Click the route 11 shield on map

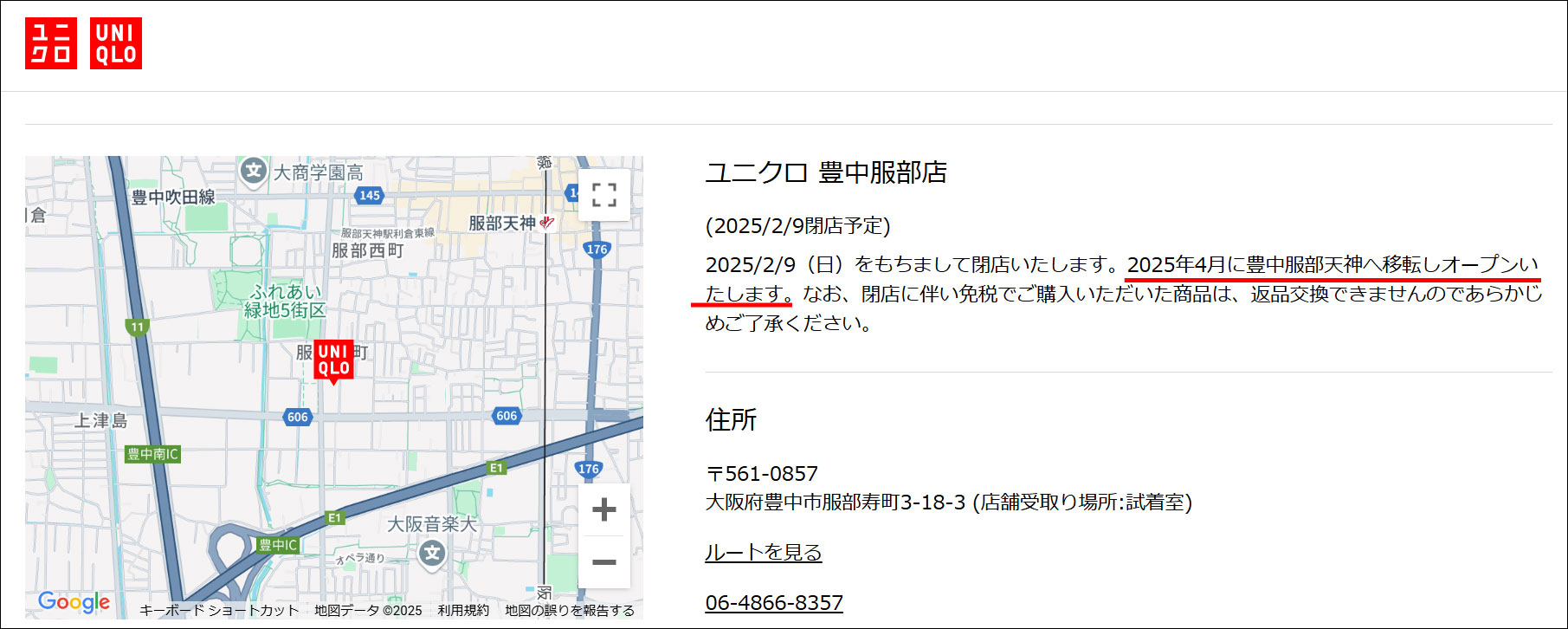point(137,327)
